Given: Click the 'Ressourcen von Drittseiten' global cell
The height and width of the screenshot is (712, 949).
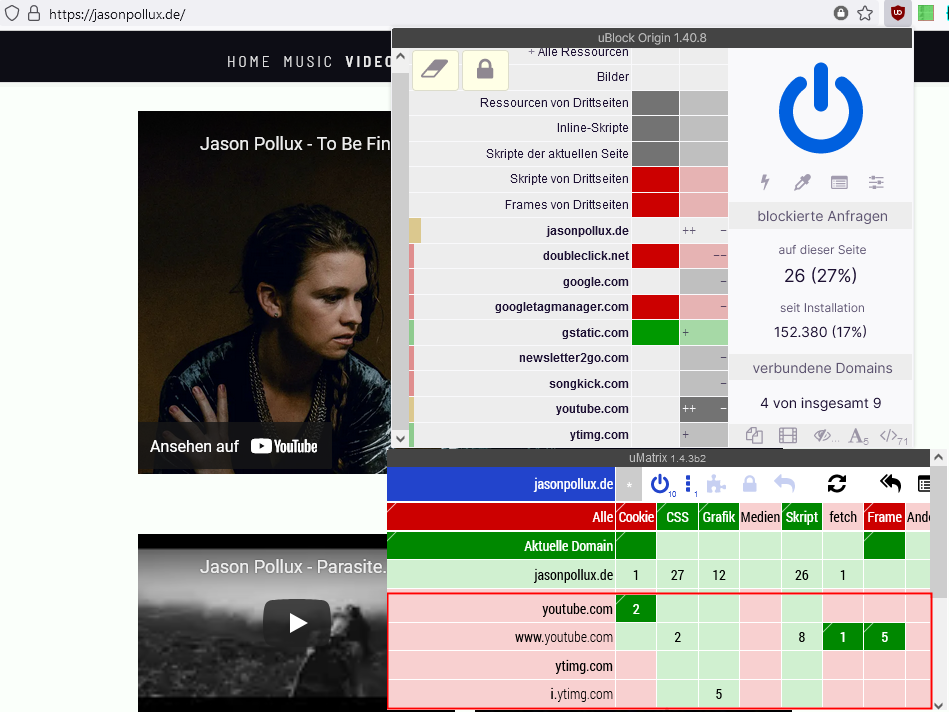Looking at the screenshot, I should (655, 103).
